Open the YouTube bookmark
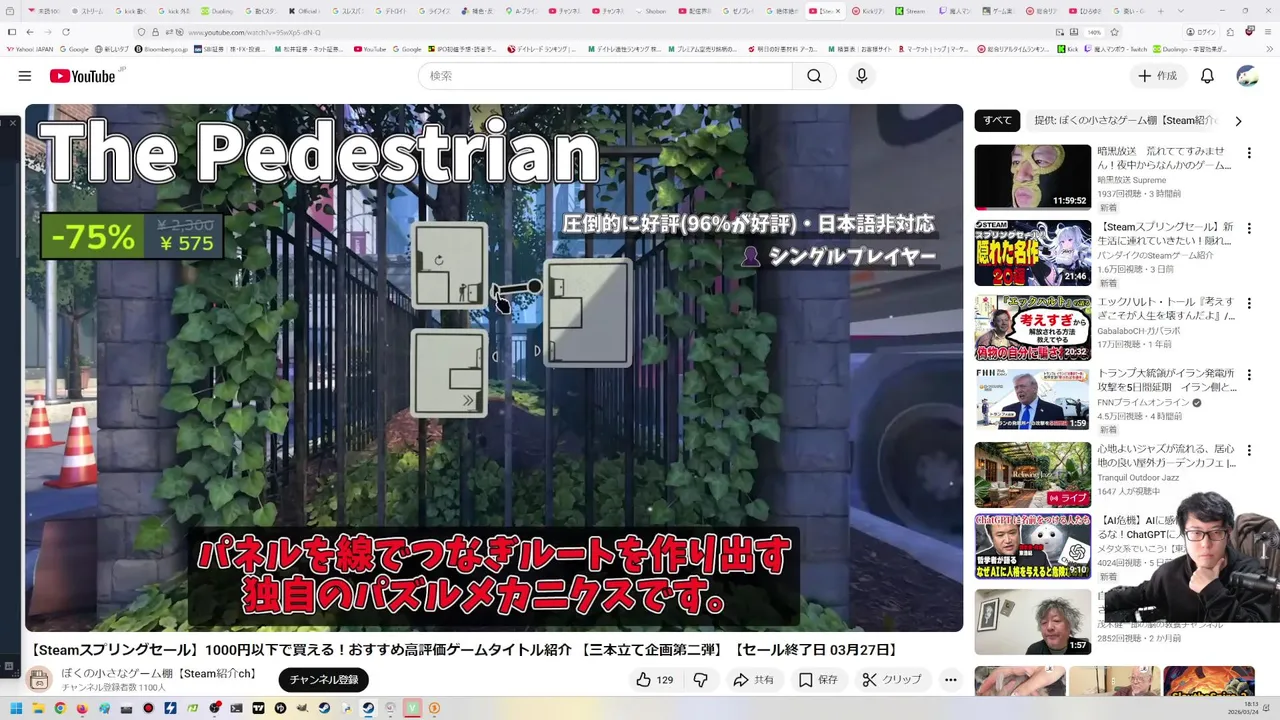 coord(370,48)
